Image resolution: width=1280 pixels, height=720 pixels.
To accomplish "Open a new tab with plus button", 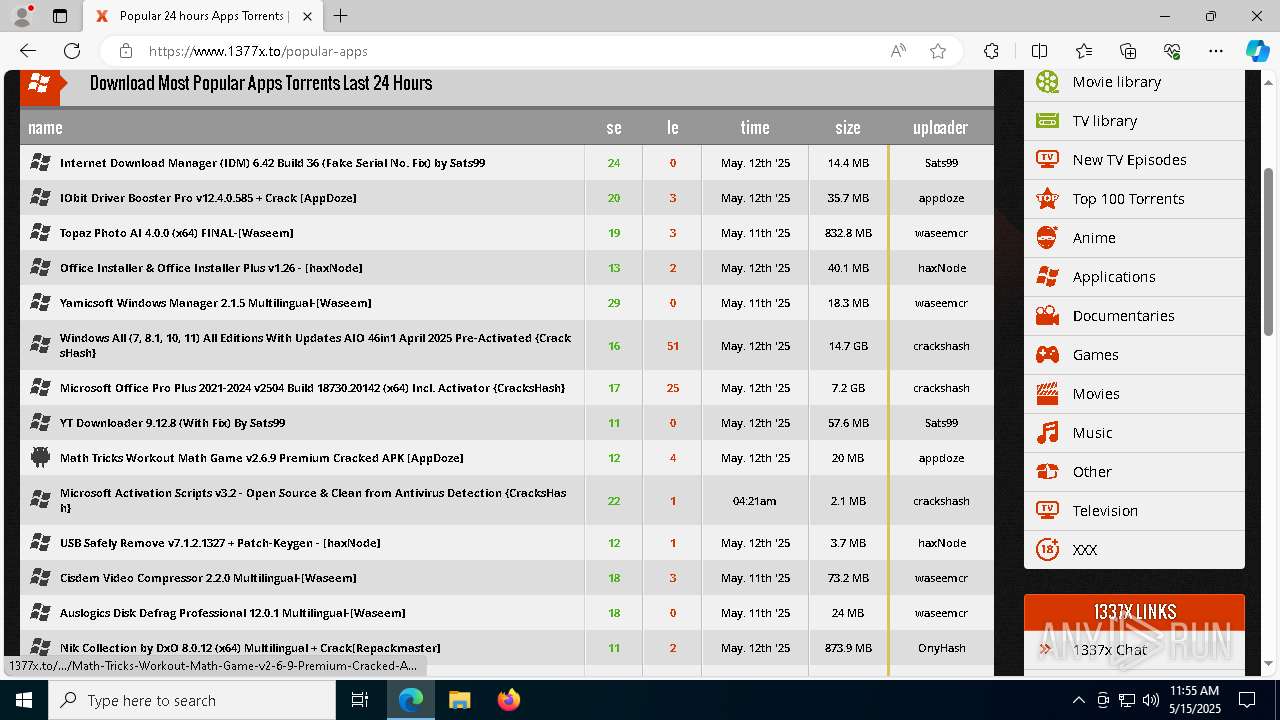I will coord(341,16).
